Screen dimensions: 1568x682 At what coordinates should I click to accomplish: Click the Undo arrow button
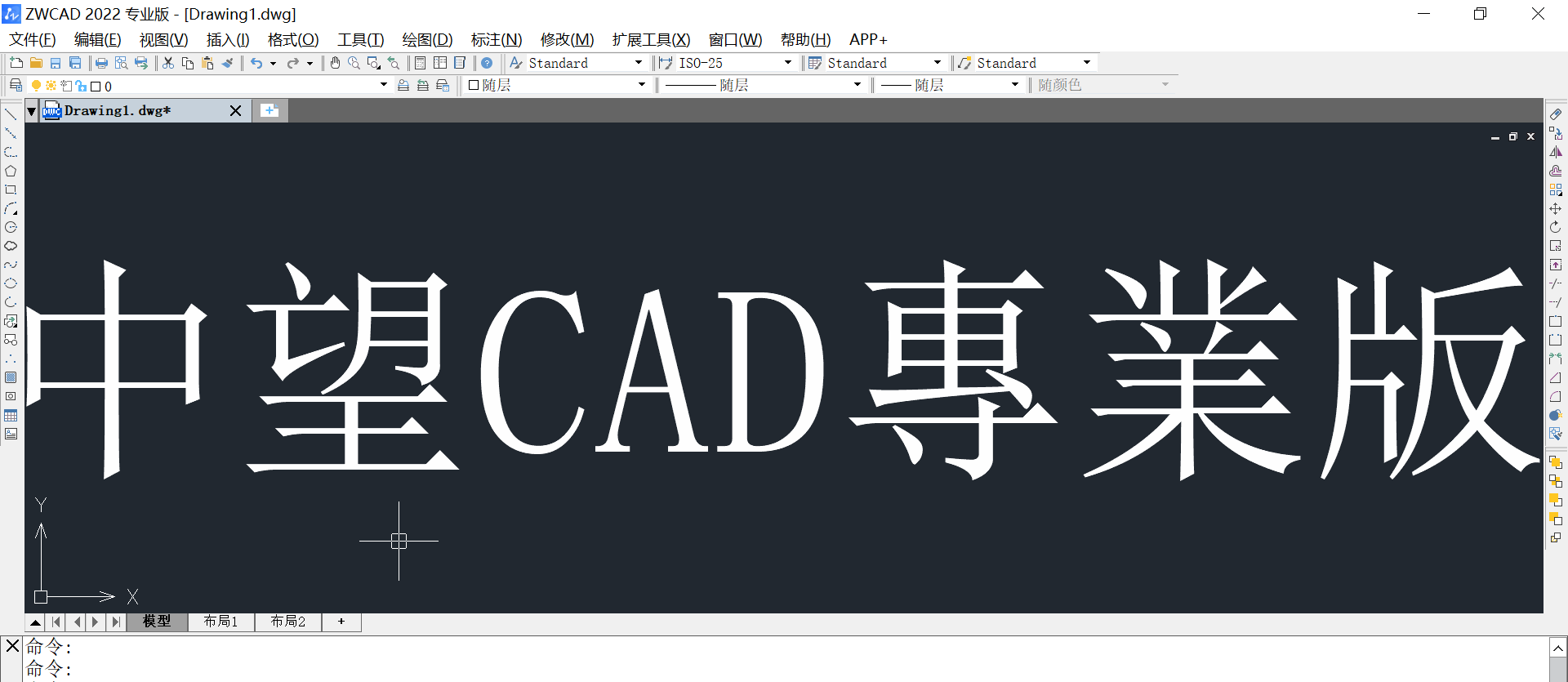256,63
